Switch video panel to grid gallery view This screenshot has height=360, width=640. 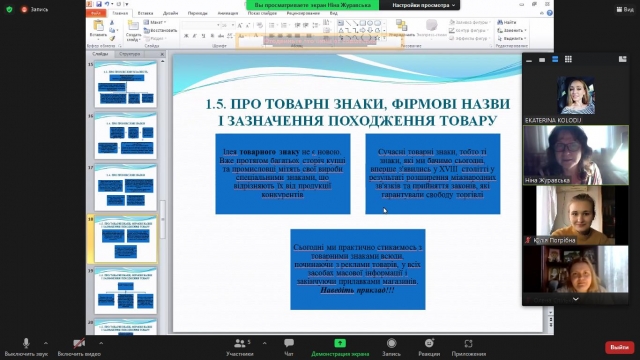tap(568, 59)
